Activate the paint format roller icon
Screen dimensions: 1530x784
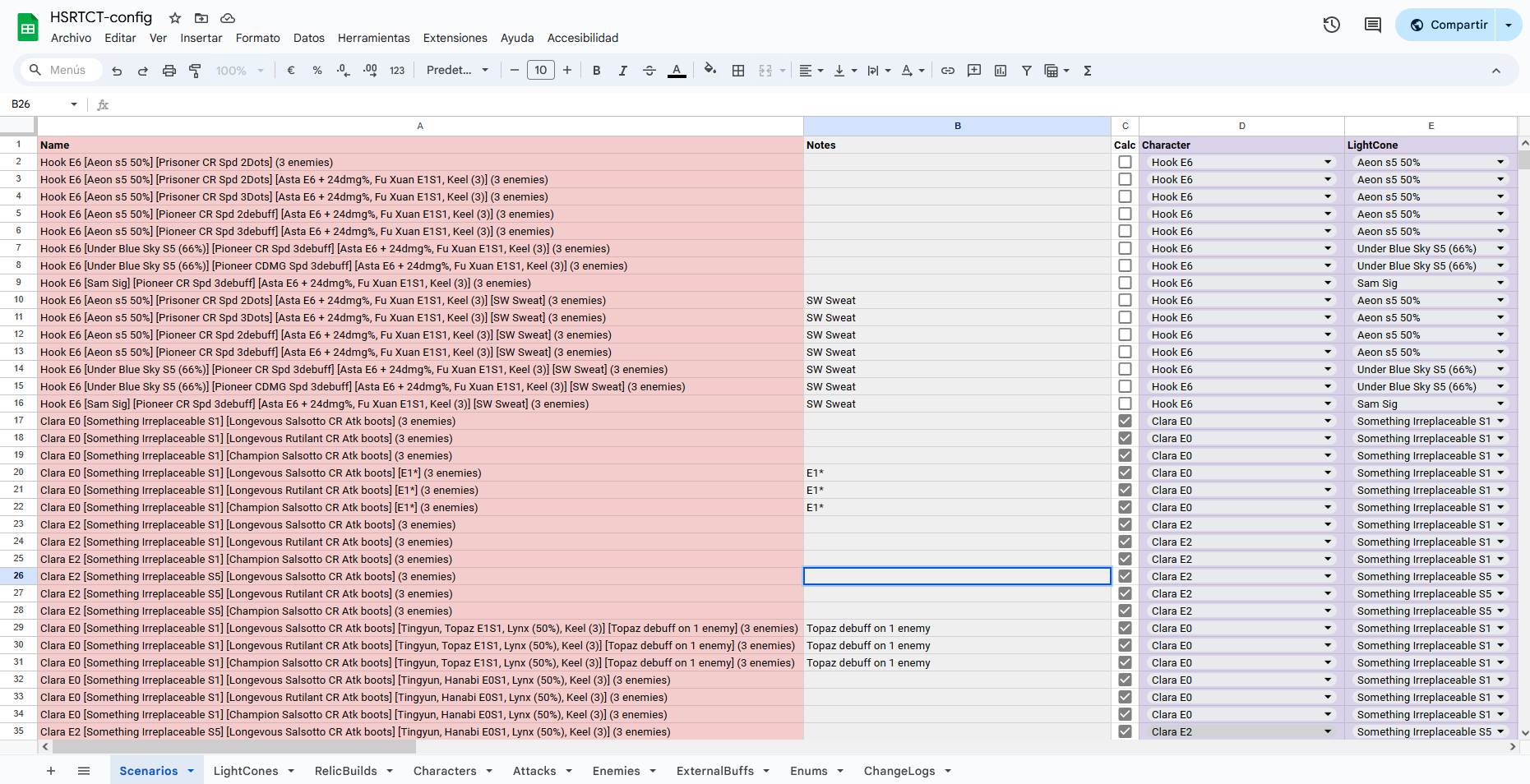coord(195,71)
